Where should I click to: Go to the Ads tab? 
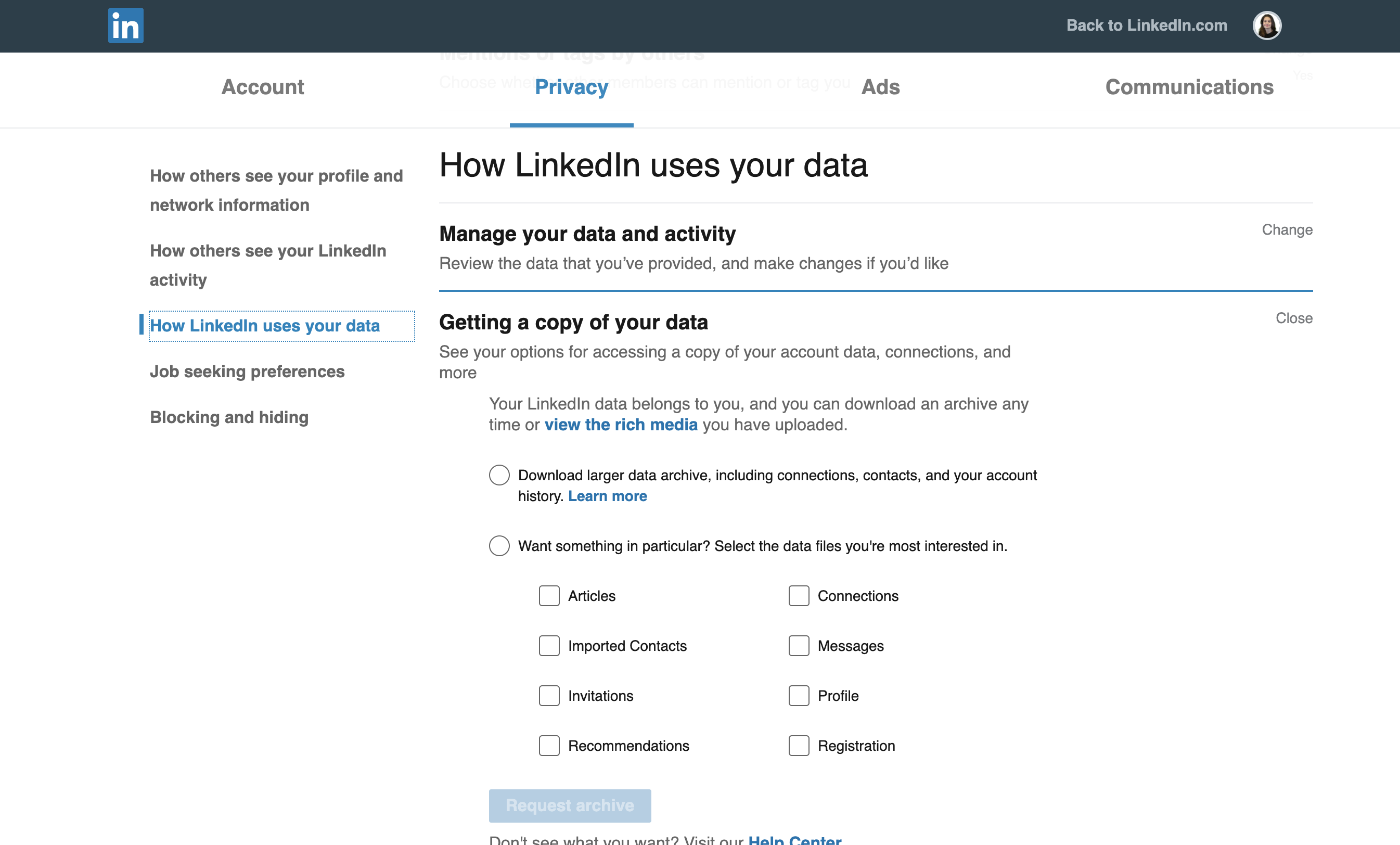click(x=880, y=87)
